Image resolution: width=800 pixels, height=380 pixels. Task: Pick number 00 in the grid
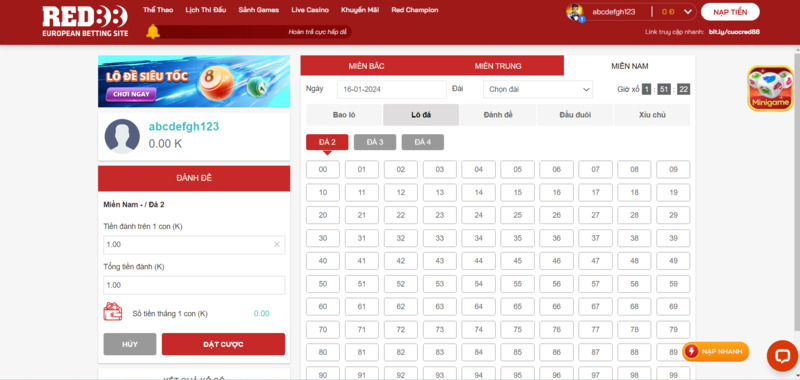tap(323, 169)
